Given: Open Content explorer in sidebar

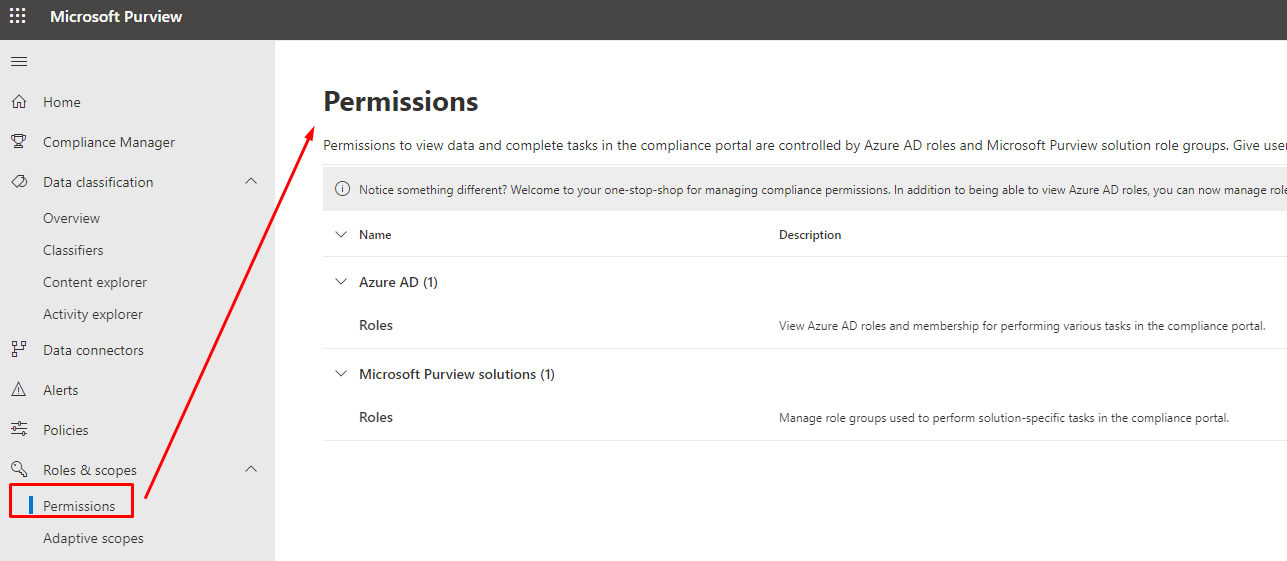Looking at the screenshot, I should [x=95, y=282].
